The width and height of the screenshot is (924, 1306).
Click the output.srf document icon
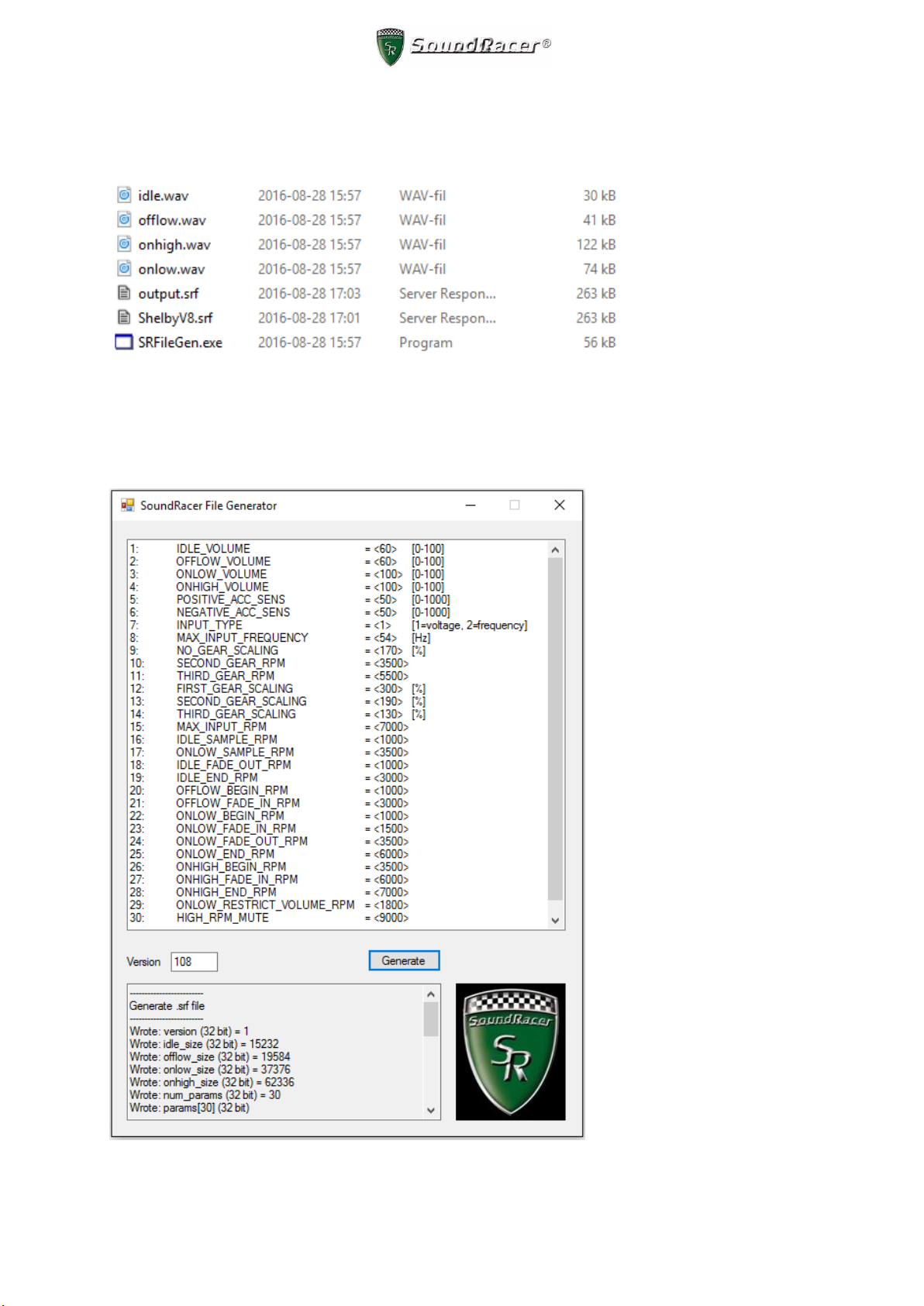[x=124, y=292]
